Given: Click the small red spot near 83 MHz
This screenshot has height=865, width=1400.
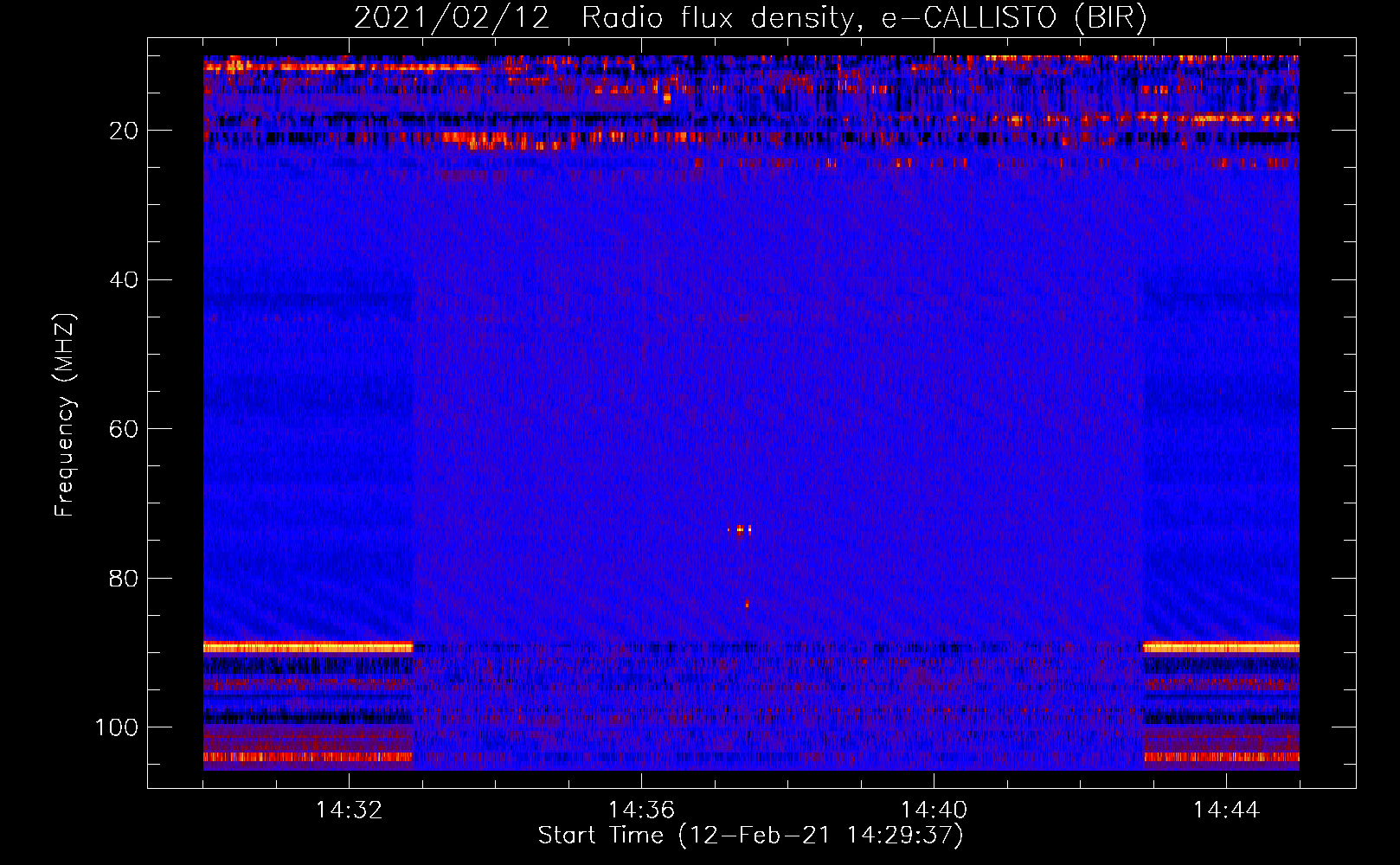Looking at the screenshot, I should click(747, 604).
